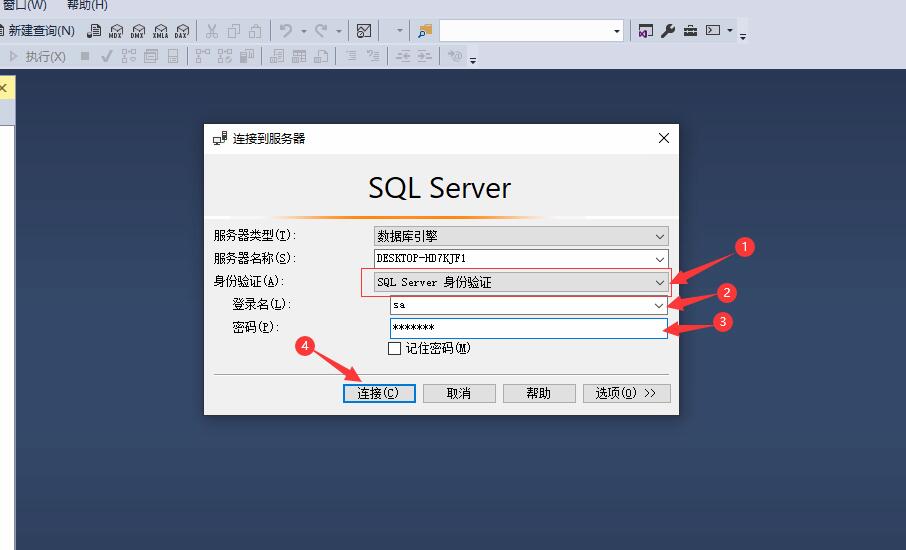The height and width of the screenshot is (550, 906).
Task: Open the Undo history dropdown arrow
Action: point(303,31)
